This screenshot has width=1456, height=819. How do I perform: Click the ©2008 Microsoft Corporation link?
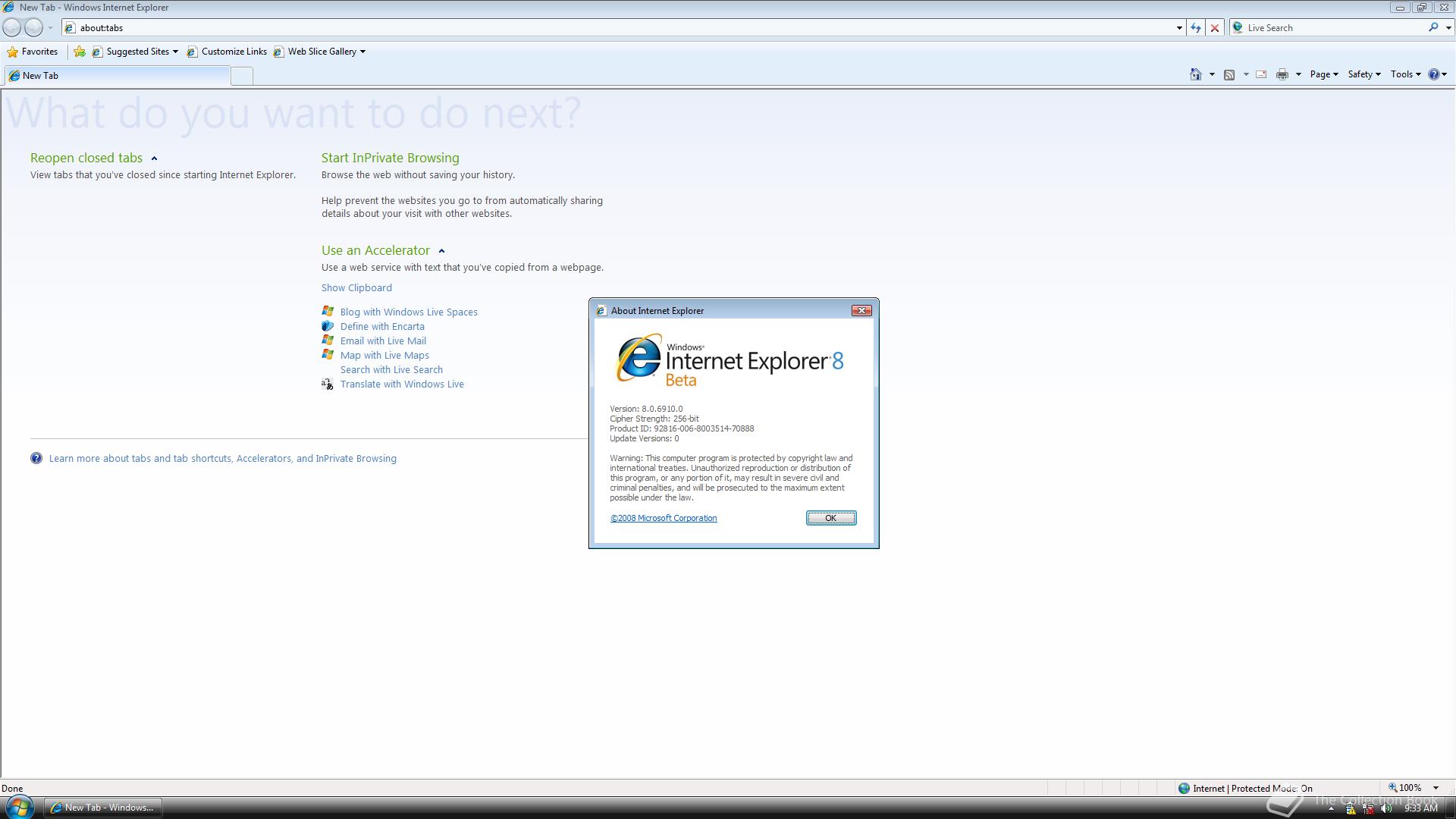(664, 518)
